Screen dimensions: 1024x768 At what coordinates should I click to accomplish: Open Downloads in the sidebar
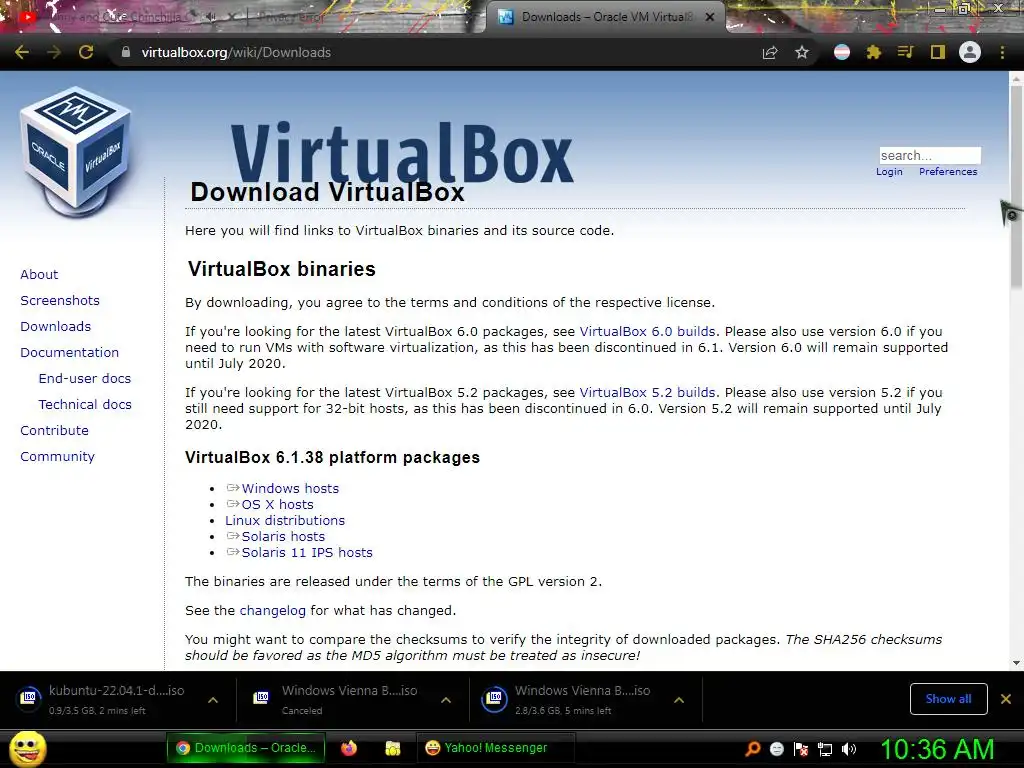coord(56,327)
